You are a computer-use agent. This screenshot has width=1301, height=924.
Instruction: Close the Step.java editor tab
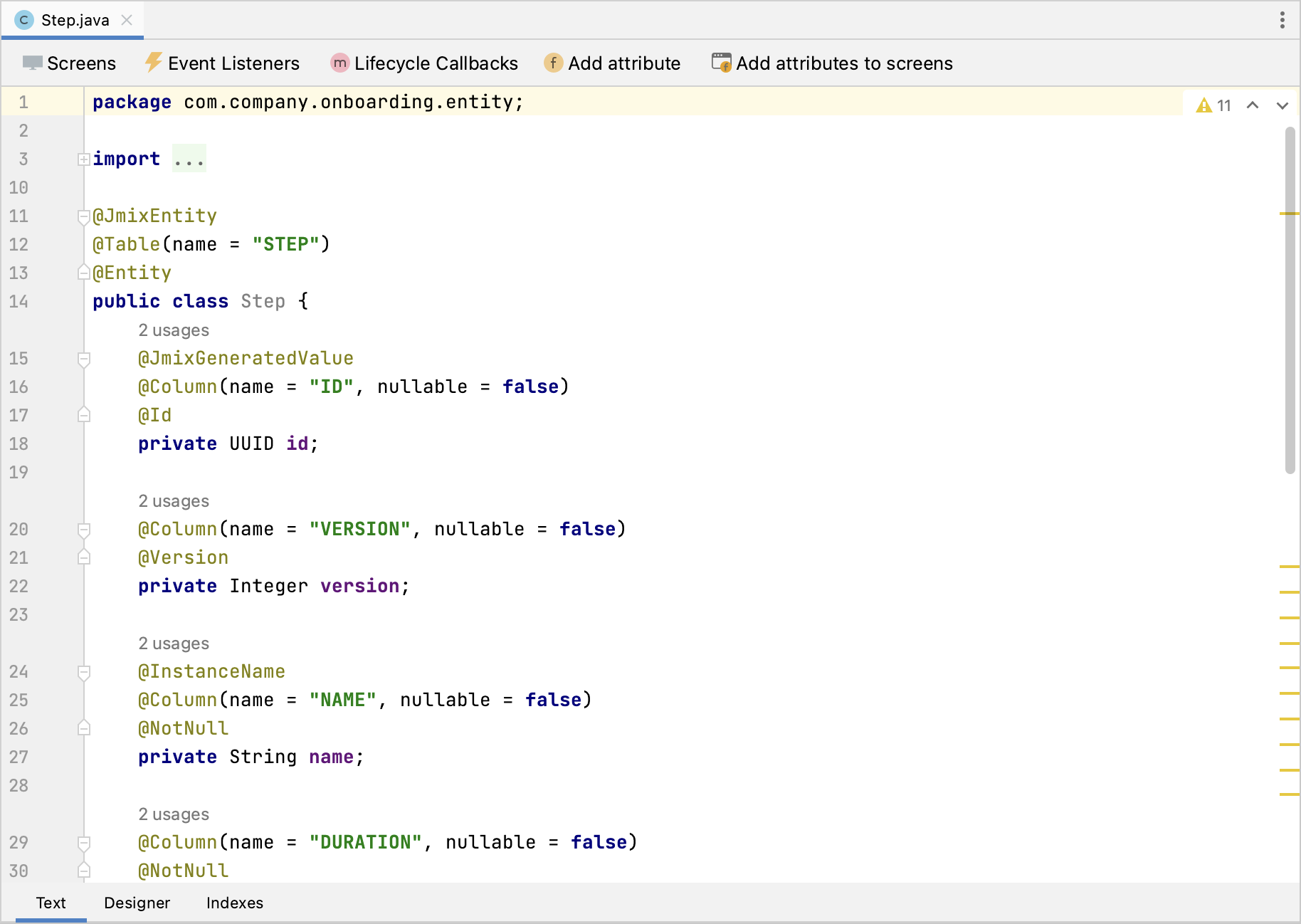pos(127,20)
